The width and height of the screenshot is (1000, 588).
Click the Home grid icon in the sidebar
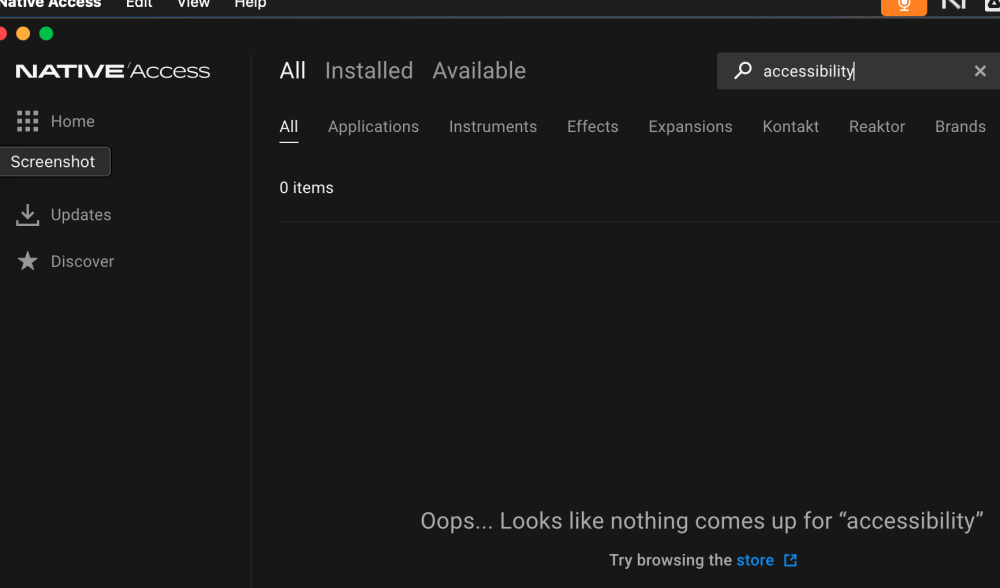(27, 121)
